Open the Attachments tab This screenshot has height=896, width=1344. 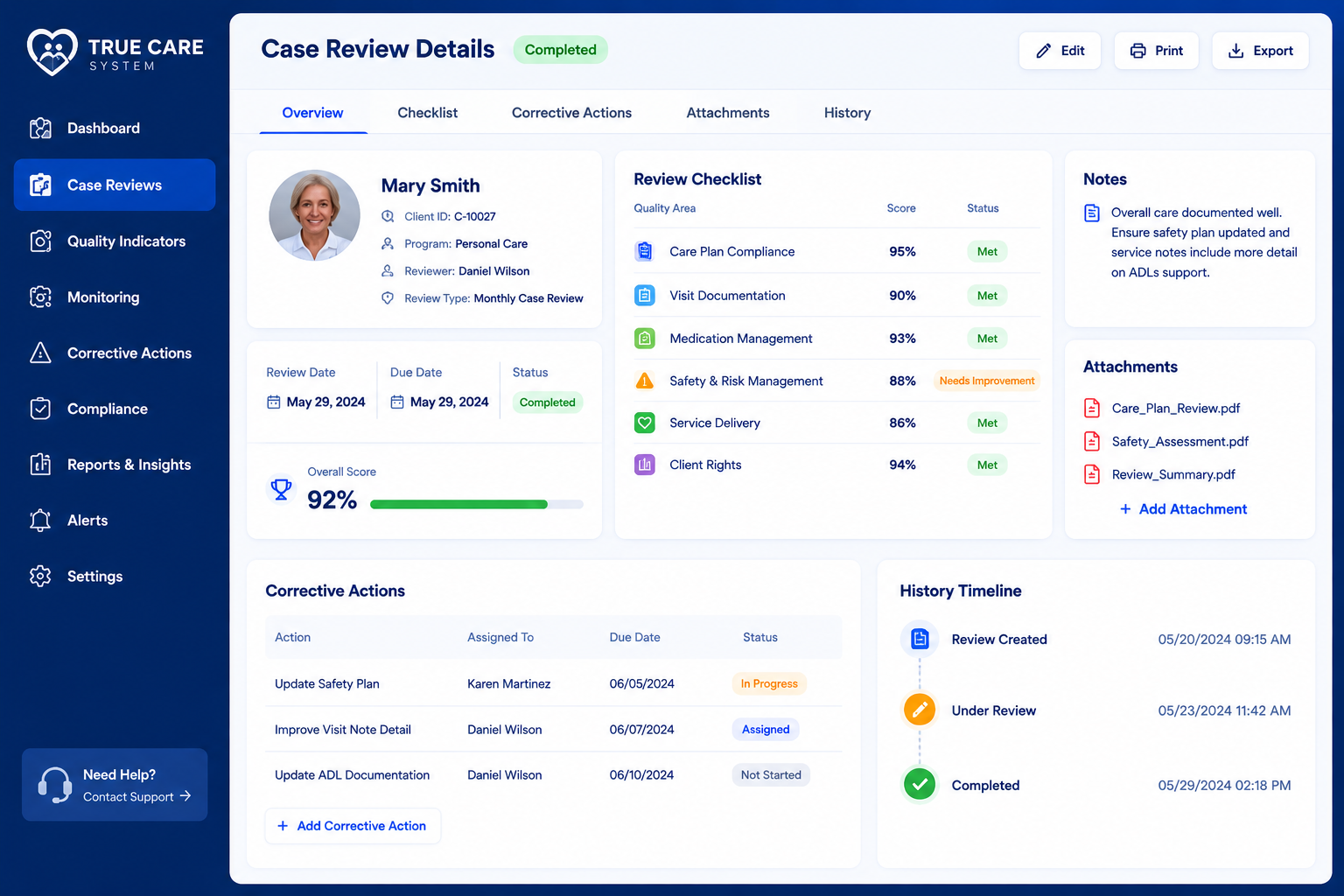(728, 113)
